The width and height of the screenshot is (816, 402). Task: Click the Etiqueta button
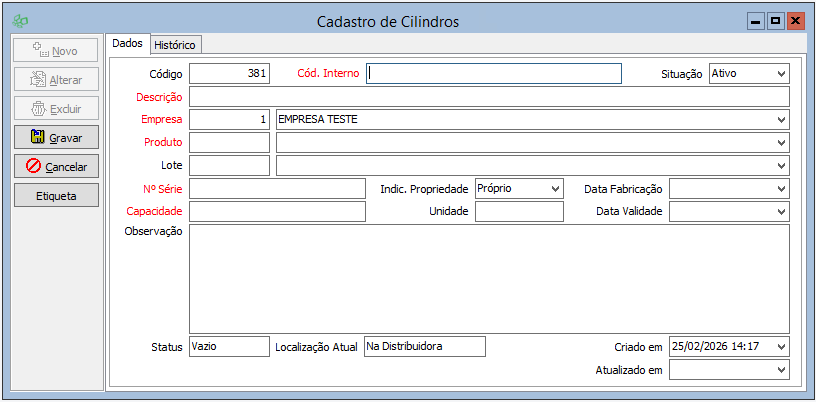click(56, 195)
